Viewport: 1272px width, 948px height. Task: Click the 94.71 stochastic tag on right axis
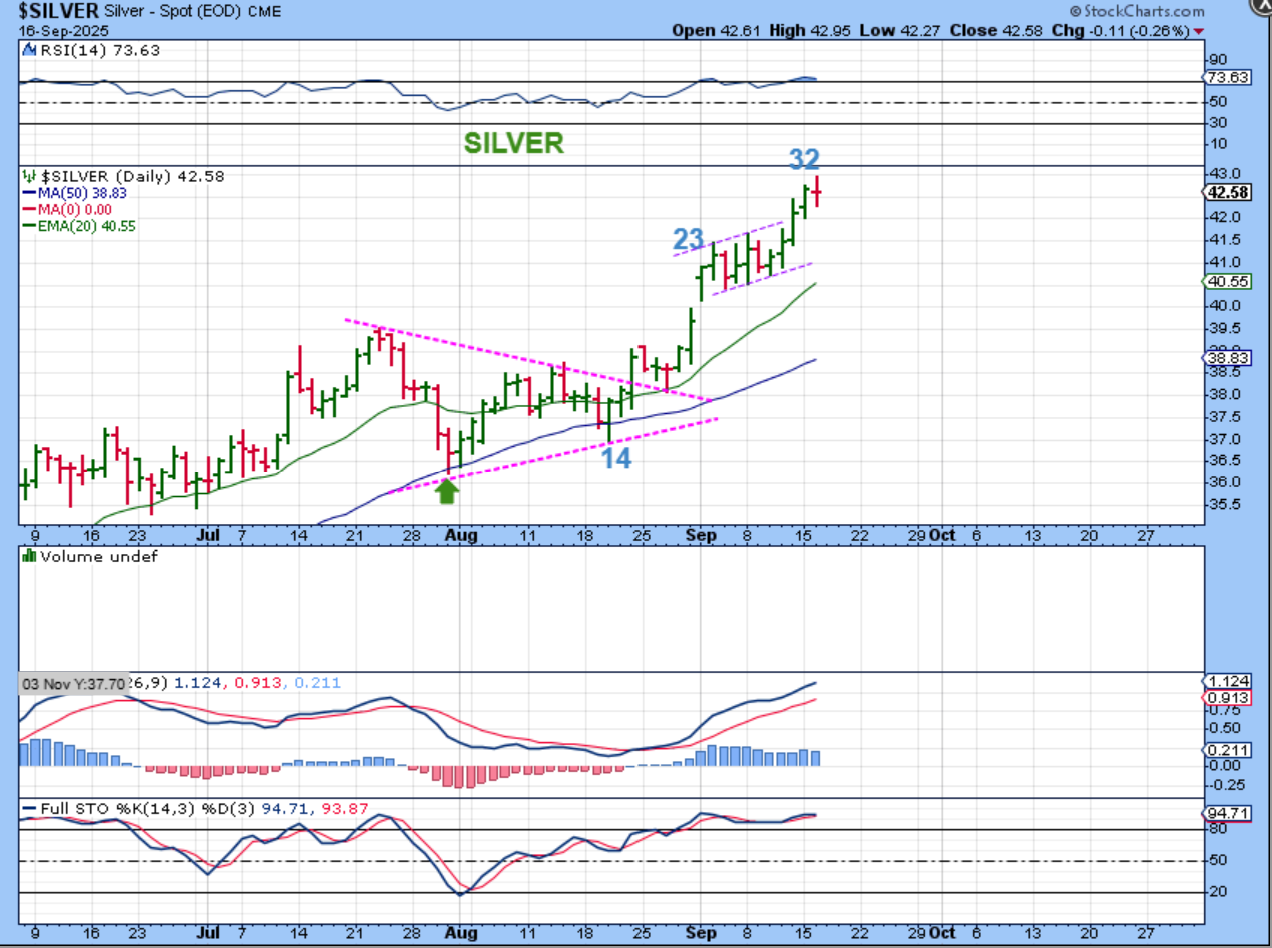pos(1227,814)
